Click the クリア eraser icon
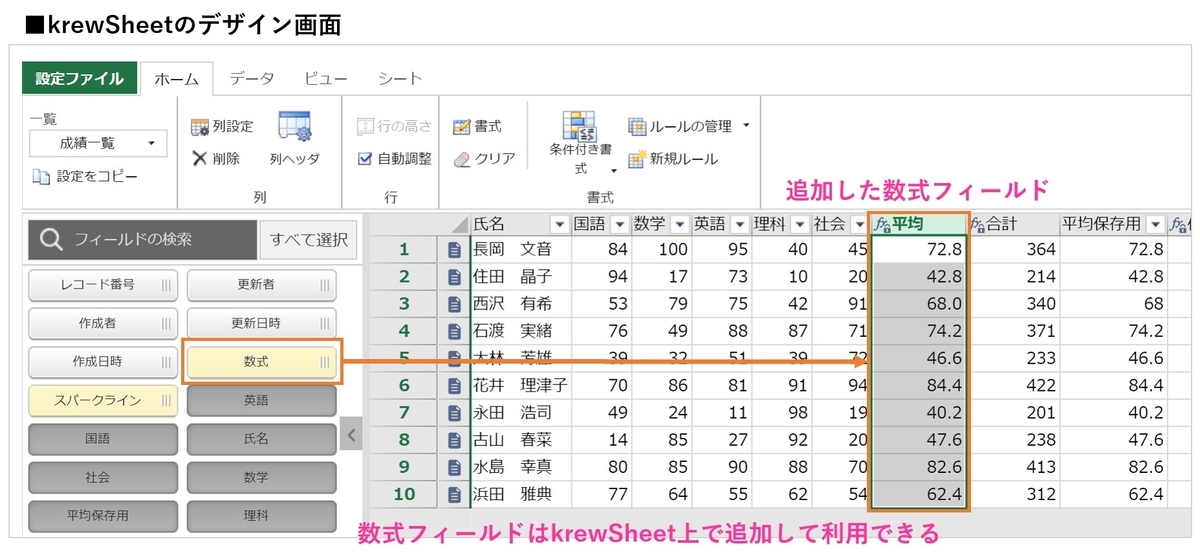Screen dimensions: 1200x559 click(462, 158)
